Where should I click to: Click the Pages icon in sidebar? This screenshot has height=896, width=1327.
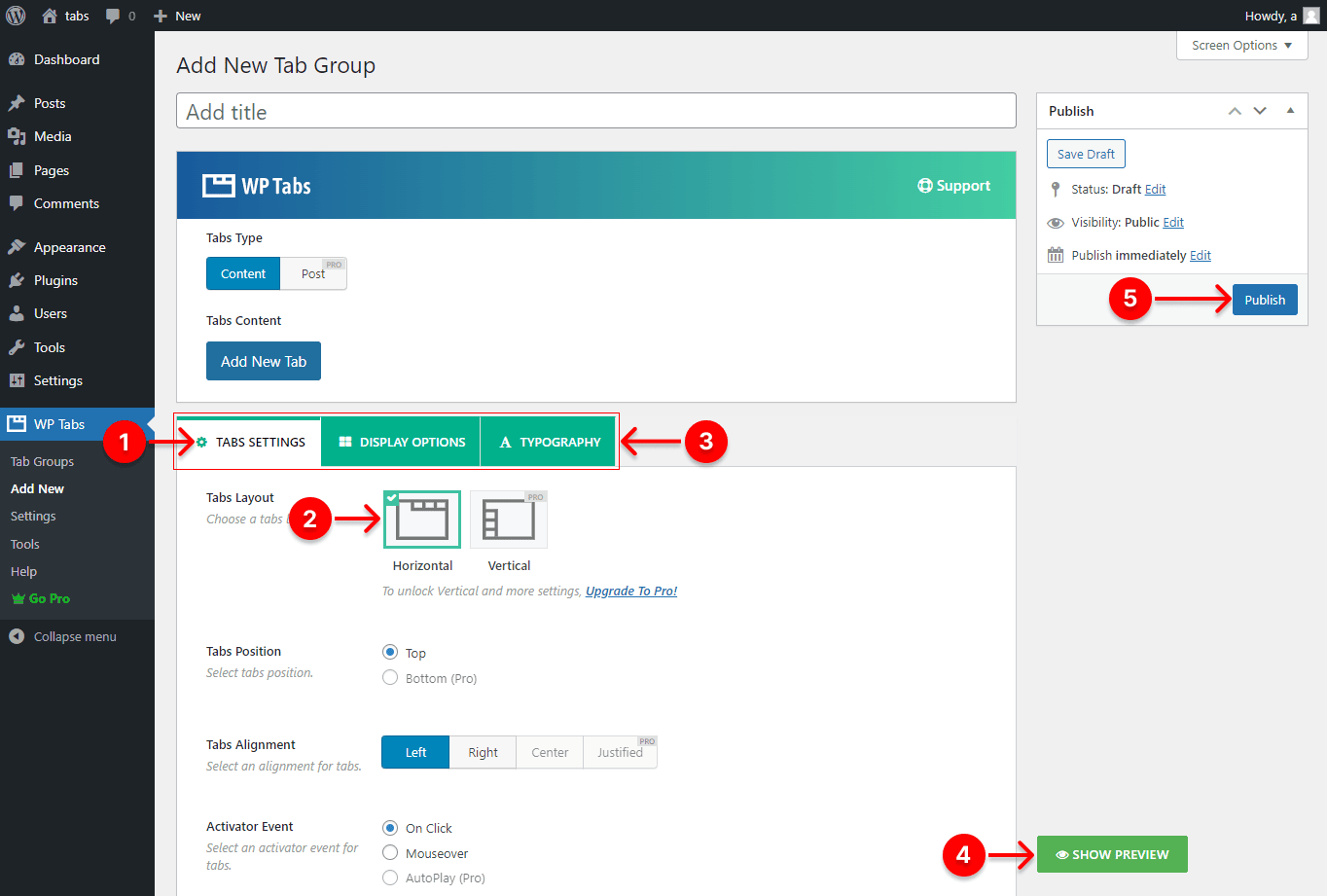(x=17, y=170)
